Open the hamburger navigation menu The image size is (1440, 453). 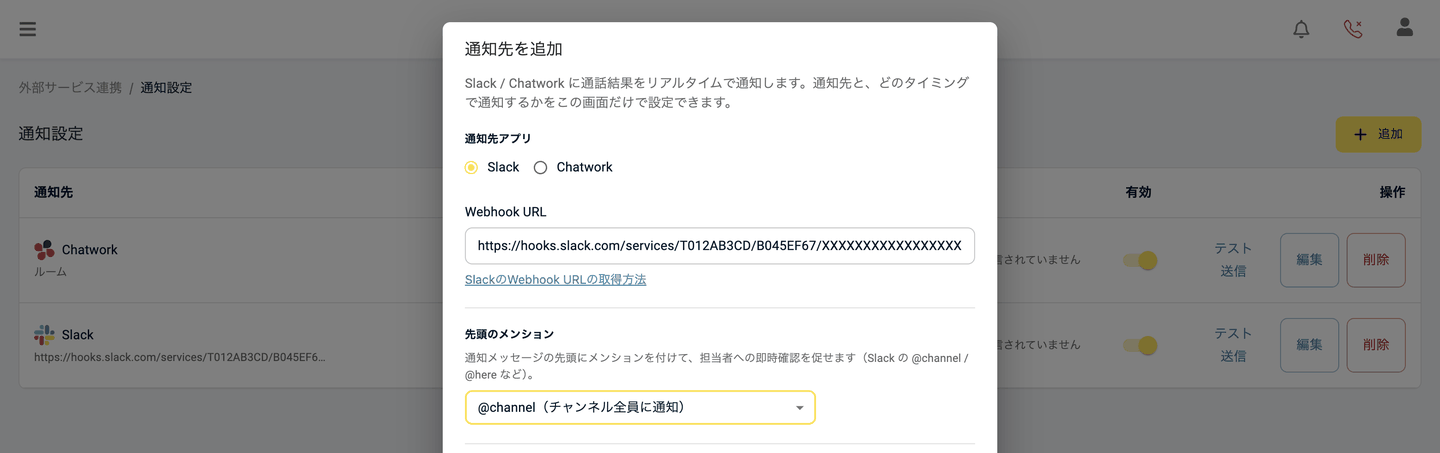(28, 28)
